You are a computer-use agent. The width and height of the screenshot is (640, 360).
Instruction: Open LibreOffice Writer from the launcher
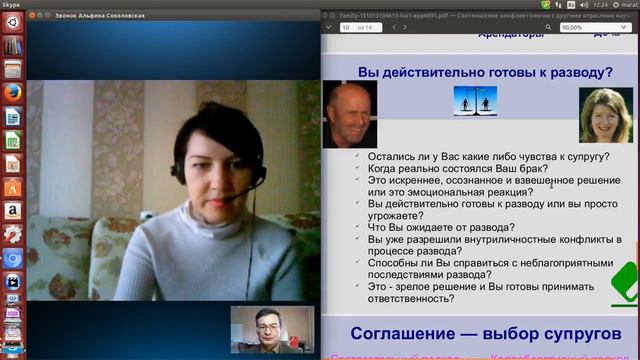[x=13, y=117]
